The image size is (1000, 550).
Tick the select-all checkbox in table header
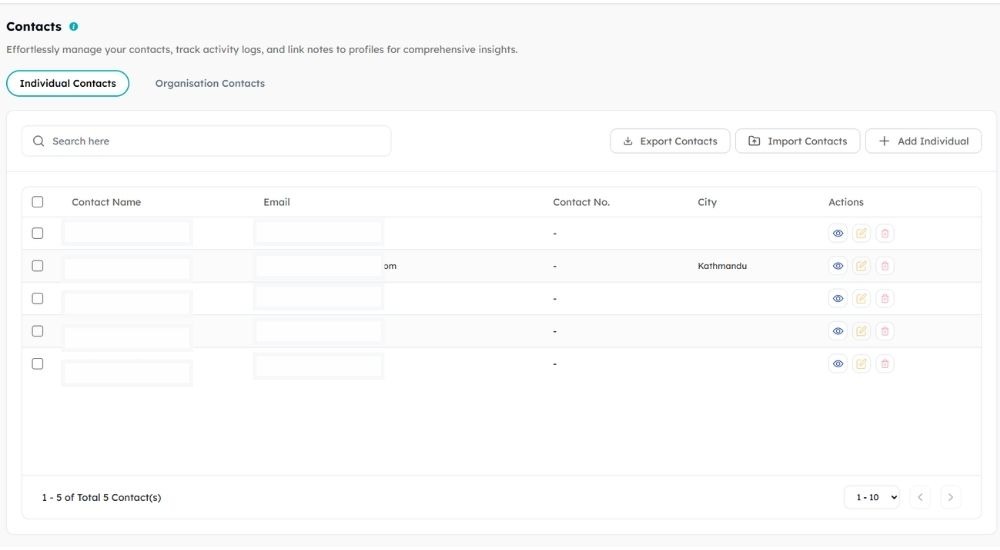pos(38,202)
